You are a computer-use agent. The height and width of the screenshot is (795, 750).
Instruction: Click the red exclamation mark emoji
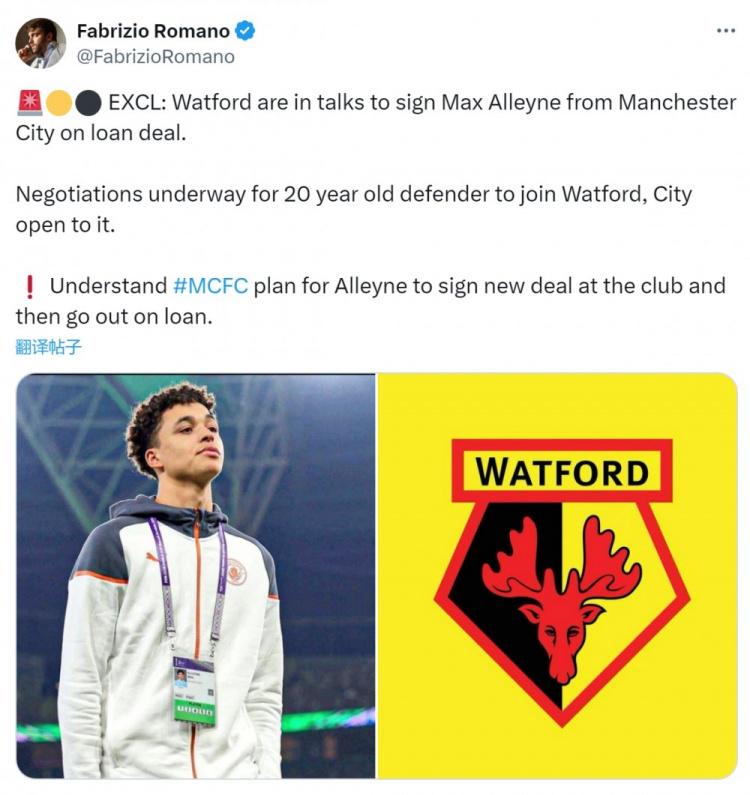tap(30, 286)
